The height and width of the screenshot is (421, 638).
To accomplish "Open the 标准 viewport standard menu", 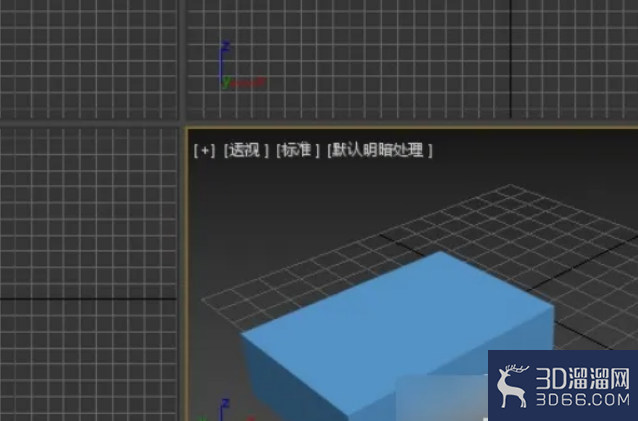I will point(298,151).
